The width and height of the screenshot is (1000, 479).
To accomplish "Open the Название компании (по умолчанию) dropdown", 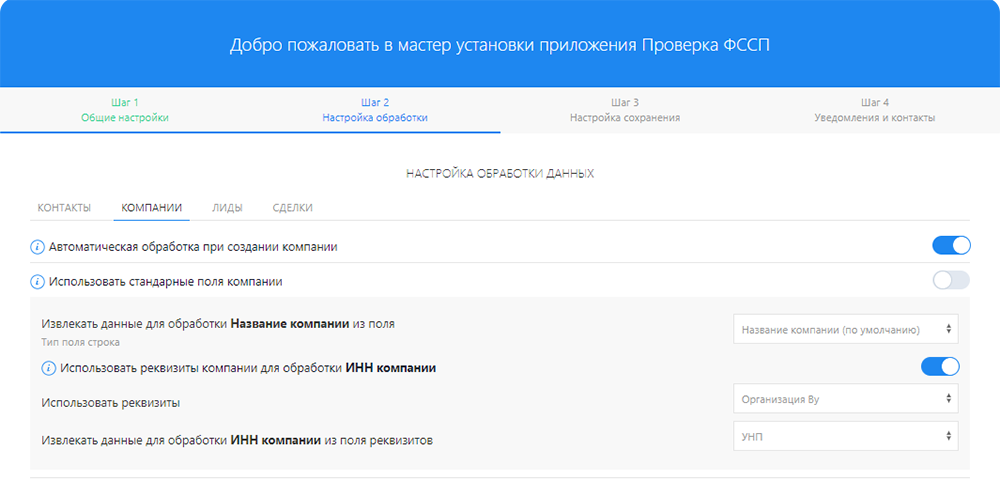I will click(x=845, y=329).
